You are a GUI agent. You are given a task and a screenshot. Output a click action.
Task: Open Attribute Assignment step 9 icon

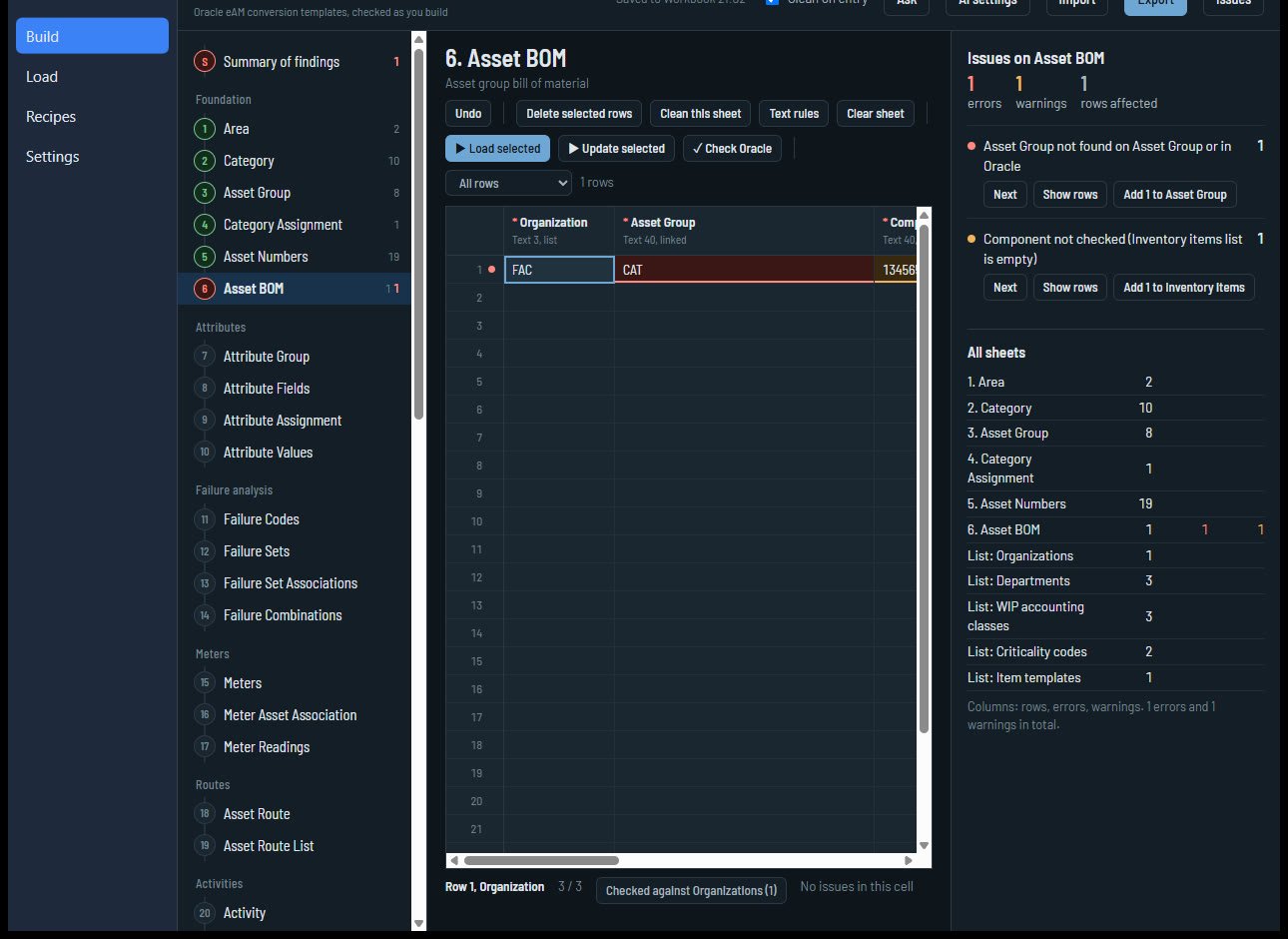click(205, 421)
